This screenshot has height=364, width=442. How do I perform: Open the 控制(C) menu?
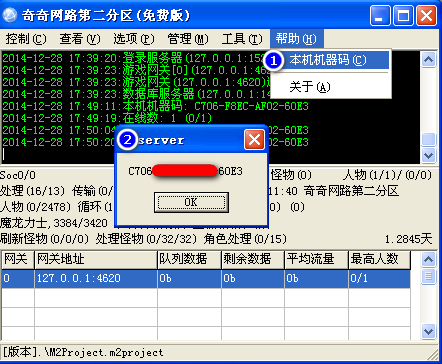point(26,39)
